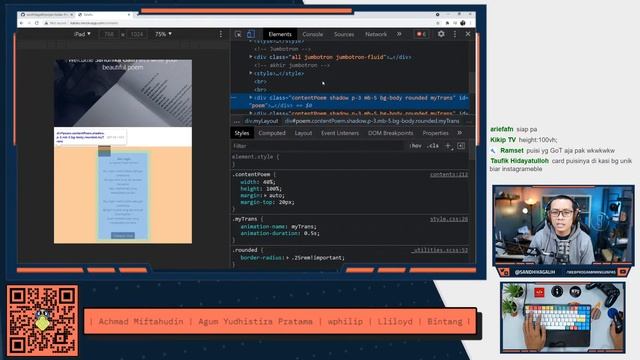Open the Layout sub-tab
640x360 pixels.
303,133
